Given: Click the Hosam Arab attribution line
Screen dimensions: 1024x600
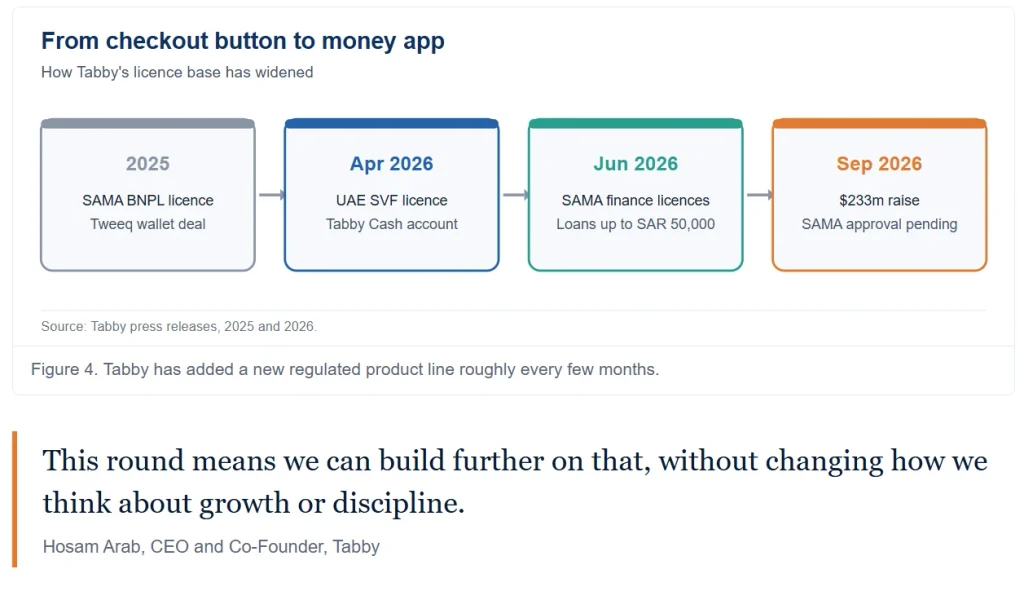Looking at the screenshot, I should coord(211,546).
